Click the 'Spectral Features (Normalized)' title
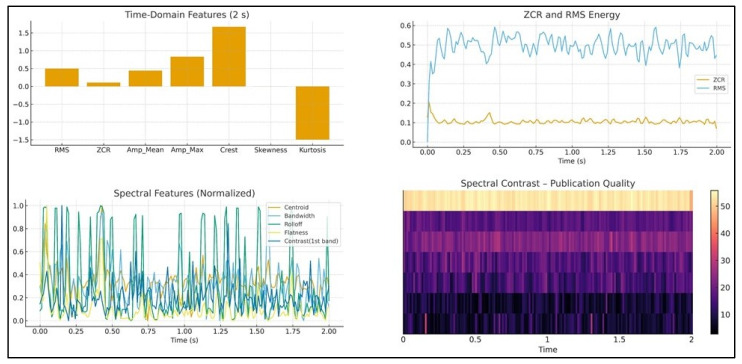Image resolution: width=742 pixels, height=364 pixels. click(185, 193)
